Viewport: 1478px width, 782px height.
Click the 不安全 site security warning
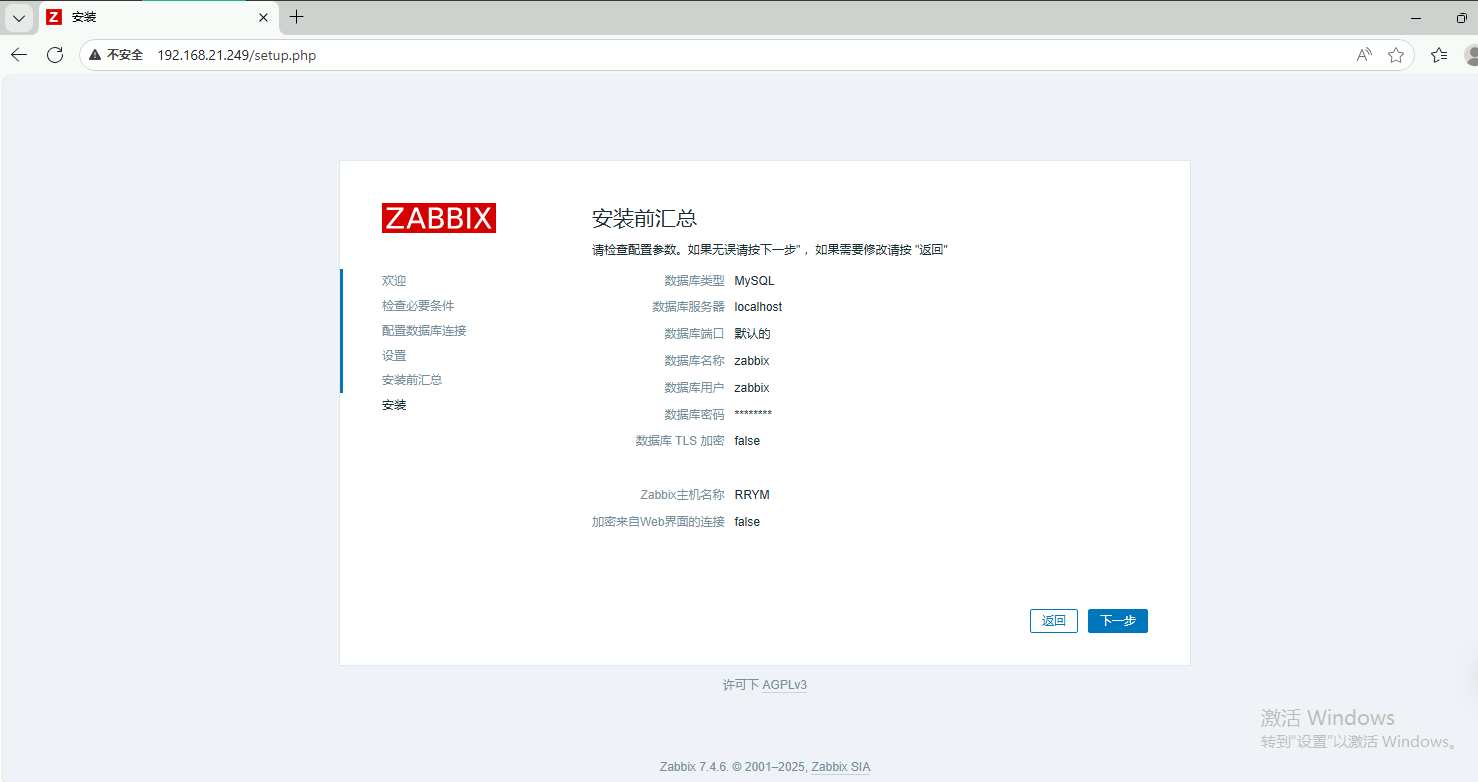tap(116, 55)
